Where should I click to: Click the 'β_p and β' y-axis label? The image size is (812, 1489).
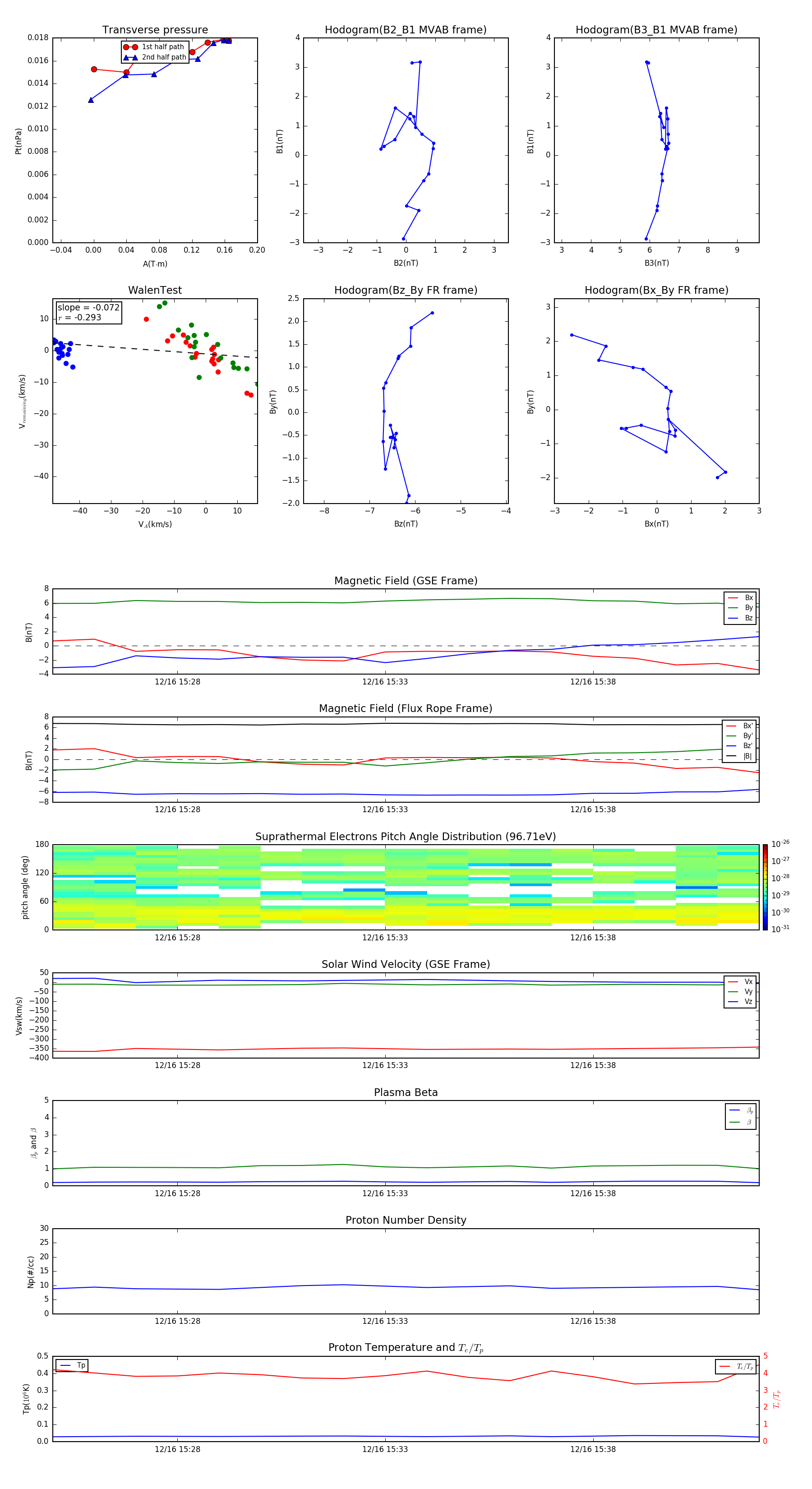(33, 1143)
